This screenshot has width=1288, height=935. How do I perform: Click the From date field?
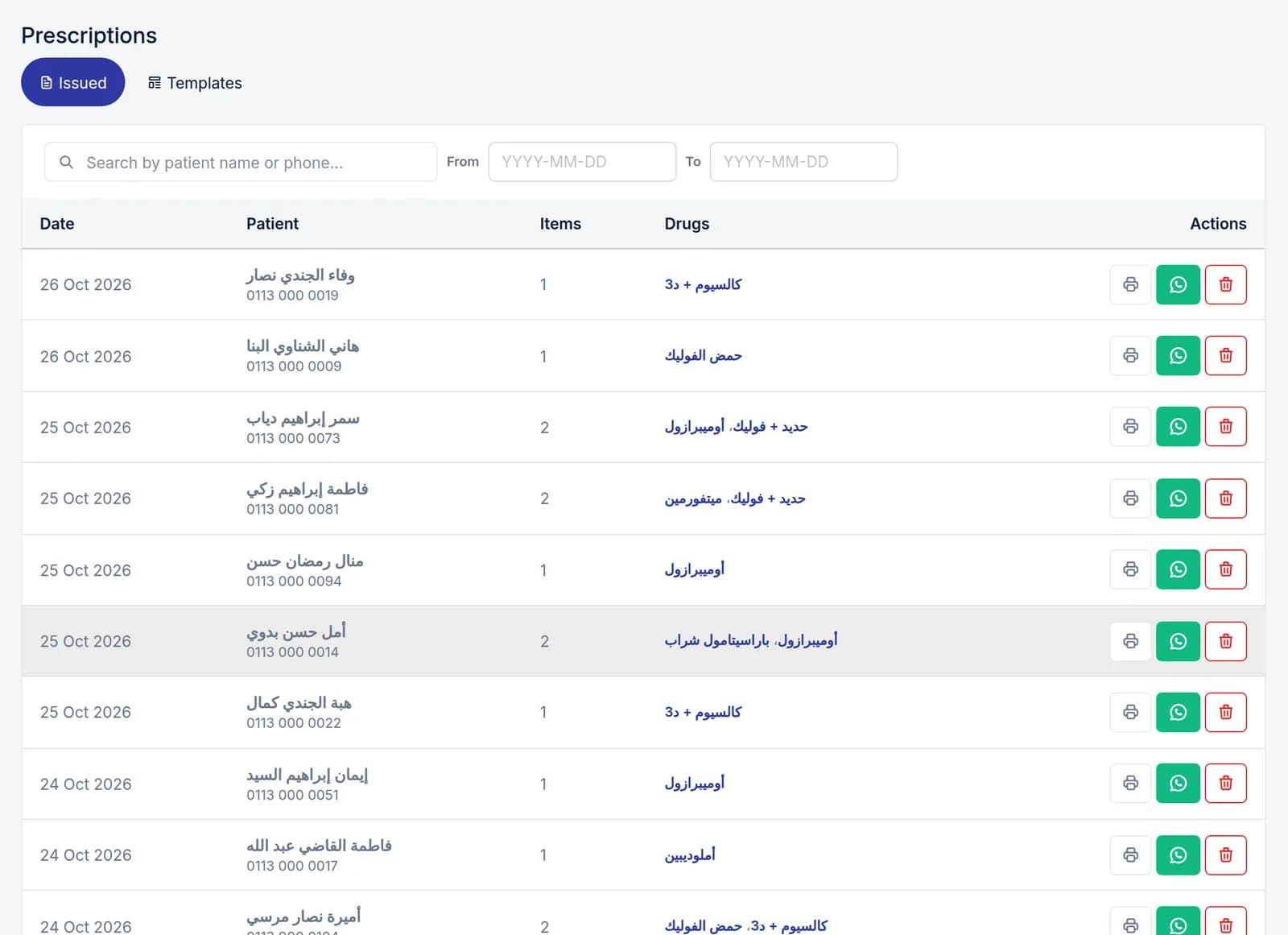[582, 162]
